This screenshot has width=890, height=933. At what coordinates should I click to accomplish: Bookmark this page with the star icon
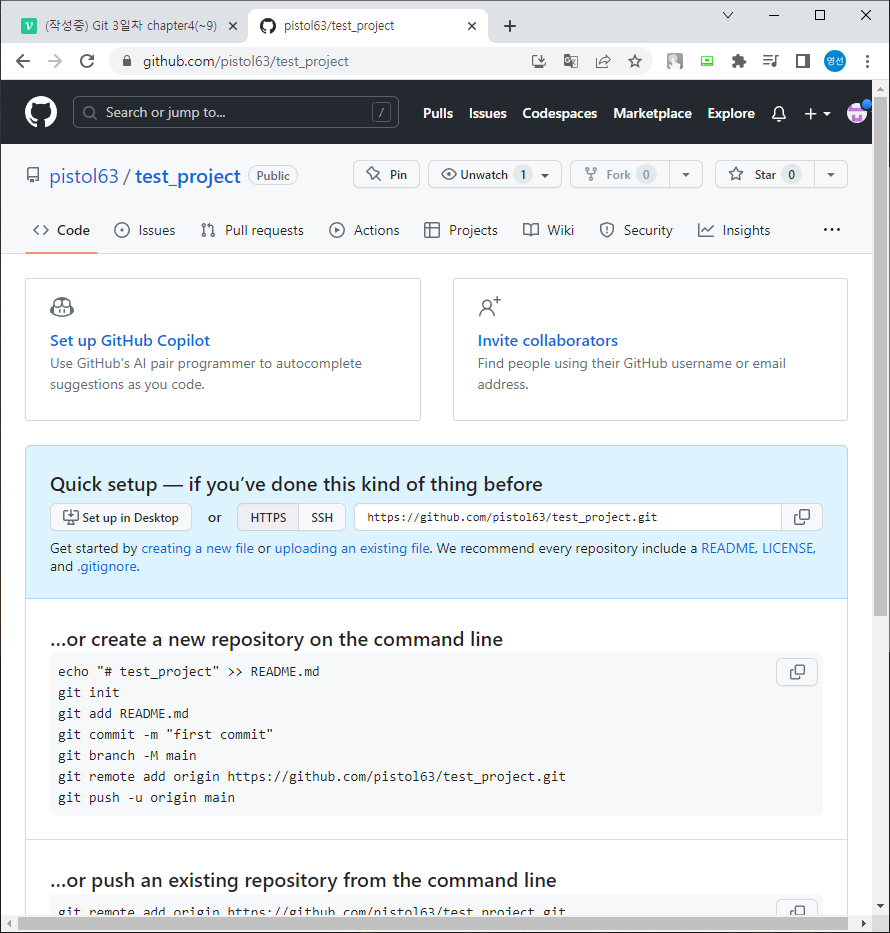tap(635, 61)
